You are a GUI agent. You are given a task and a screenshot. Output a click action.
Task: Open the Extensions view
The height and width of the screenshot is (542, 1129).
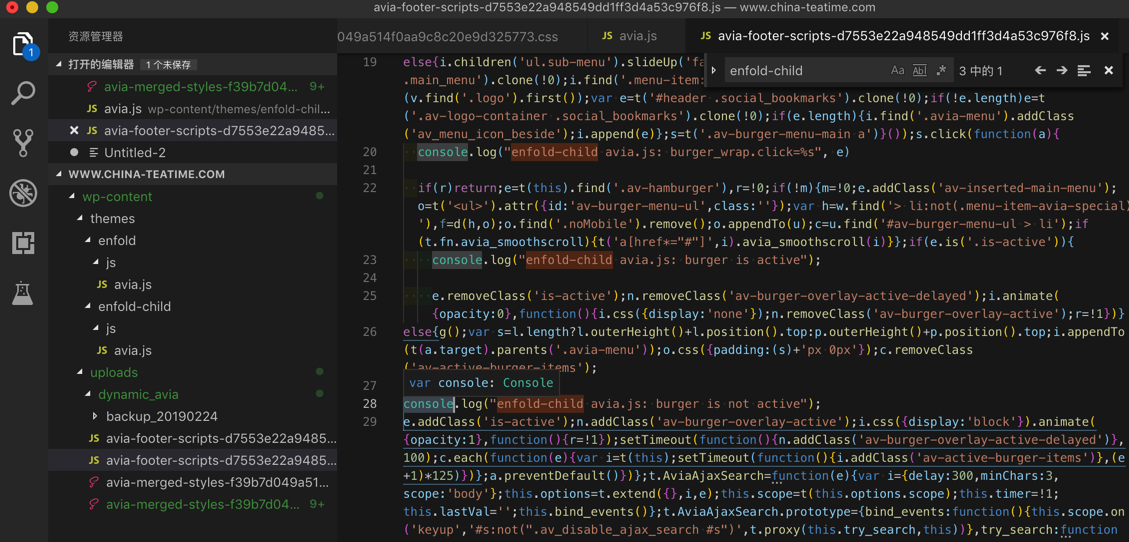(x=23, y=242)
